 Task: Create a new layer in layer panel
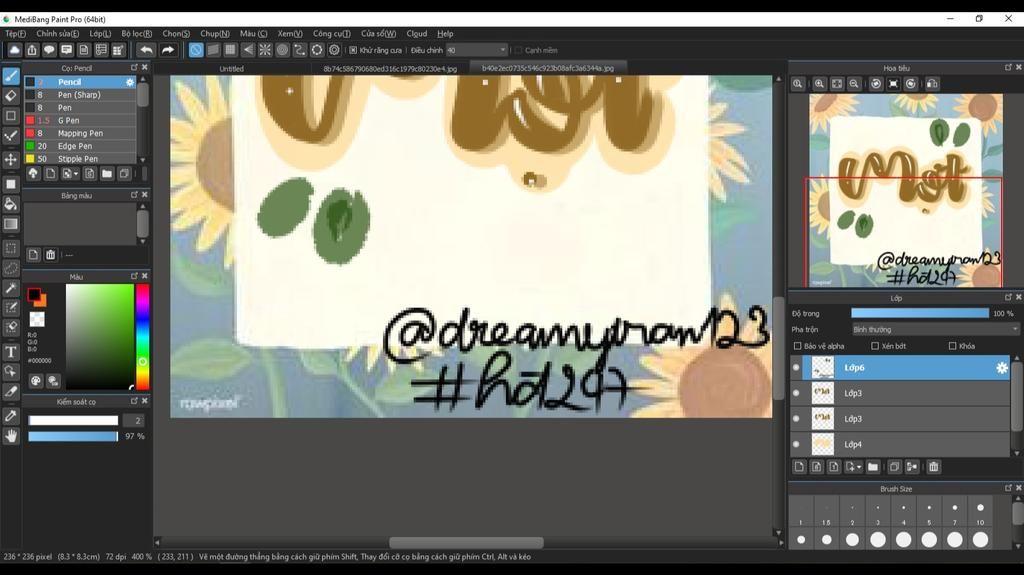799,467
